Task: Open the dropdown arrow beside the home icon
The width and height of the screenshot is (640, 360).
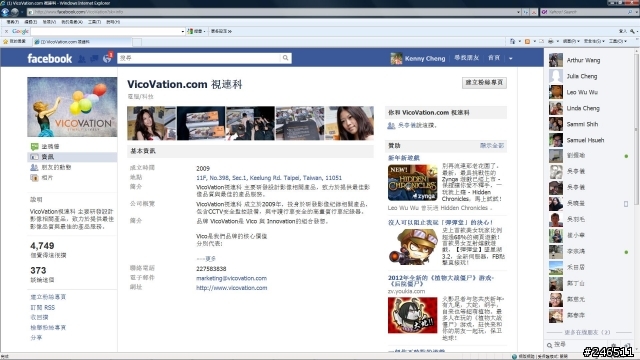Action: 519,41
